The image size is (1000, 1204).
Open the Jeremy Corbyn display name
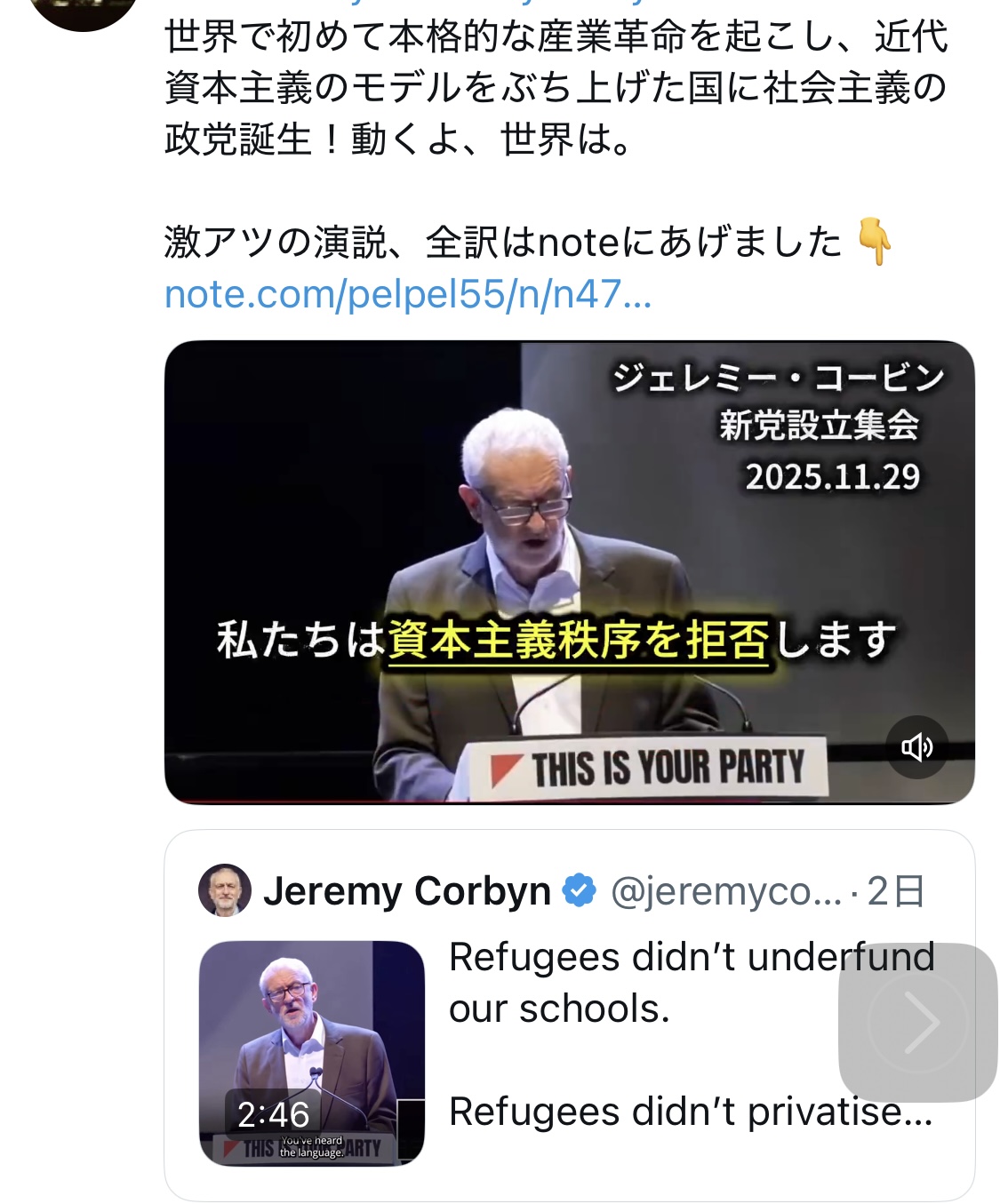tap(407, 890)
